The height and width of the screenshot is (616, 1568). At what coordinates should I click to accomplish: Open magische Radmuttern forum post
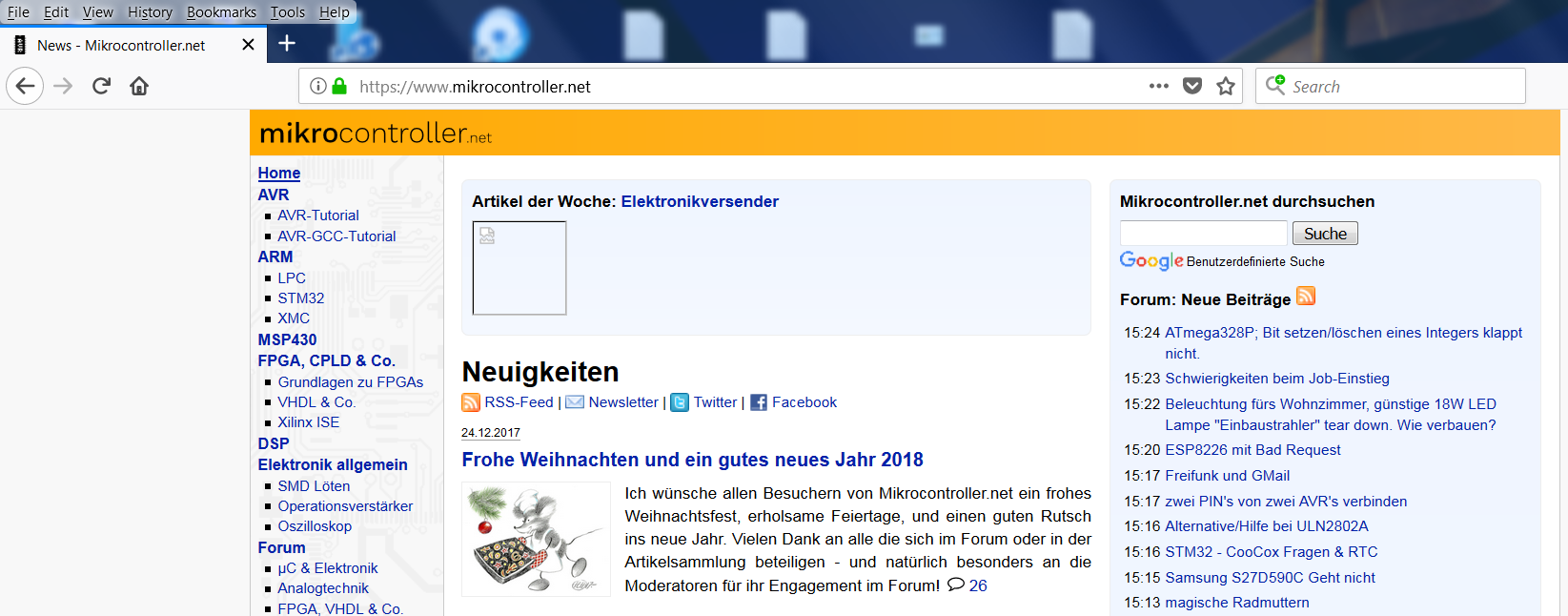1237,603
